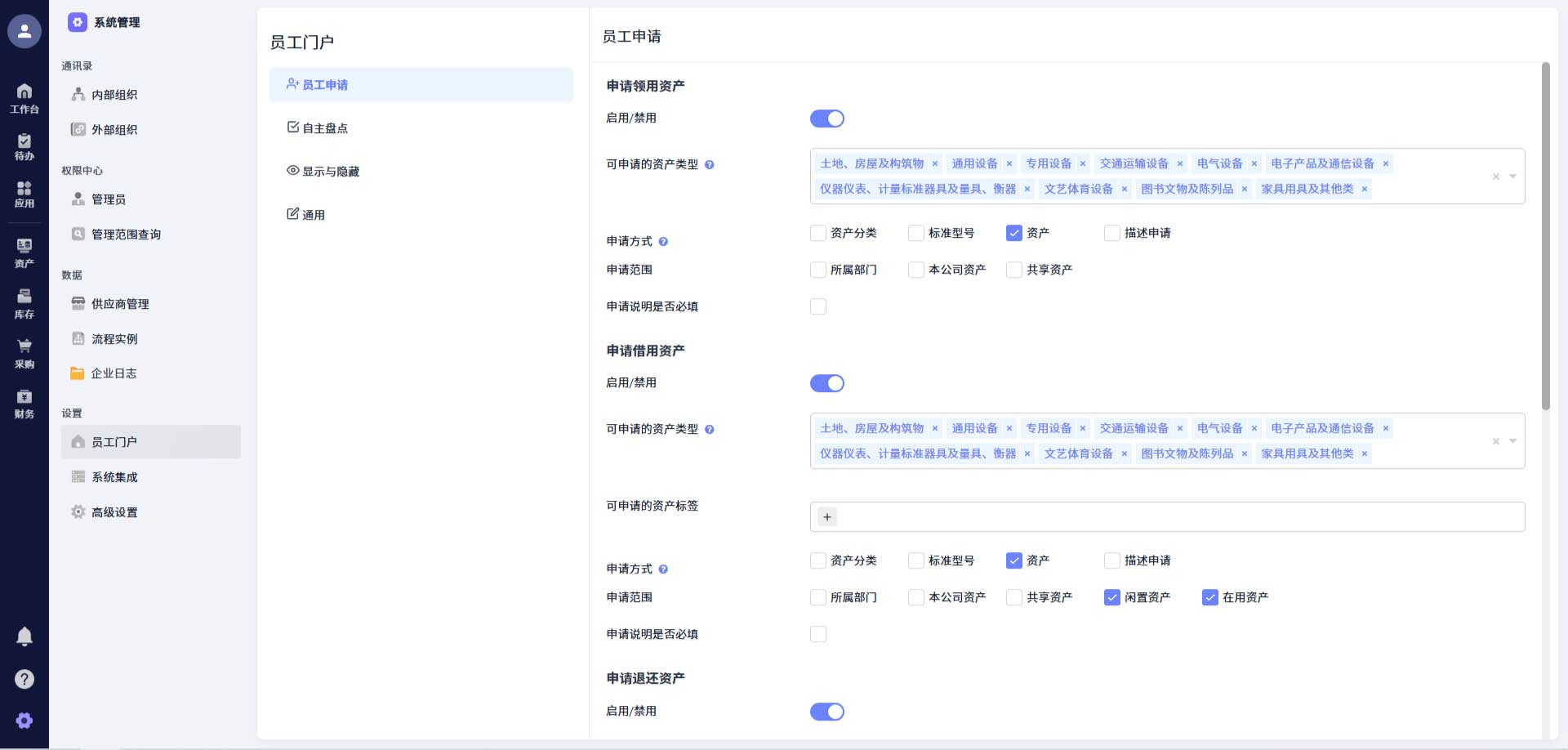Toggle 申请退还资产 启用/禁用 switch
This screenshot has height=750, width=1568.
pyautogui.click(x=827, y=712)
